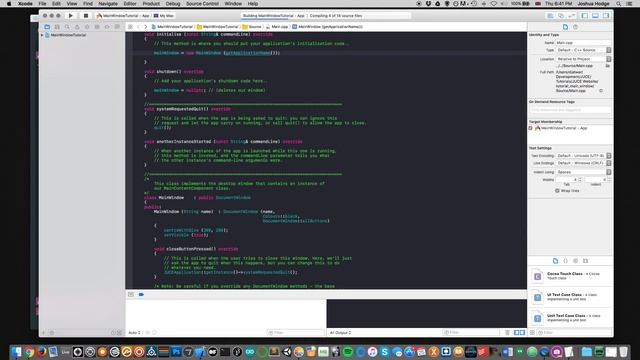Open the Product menu
Image resolution: width=640 pixels, height=360 pixels.
pyautogui.click(x=151, y=4)
